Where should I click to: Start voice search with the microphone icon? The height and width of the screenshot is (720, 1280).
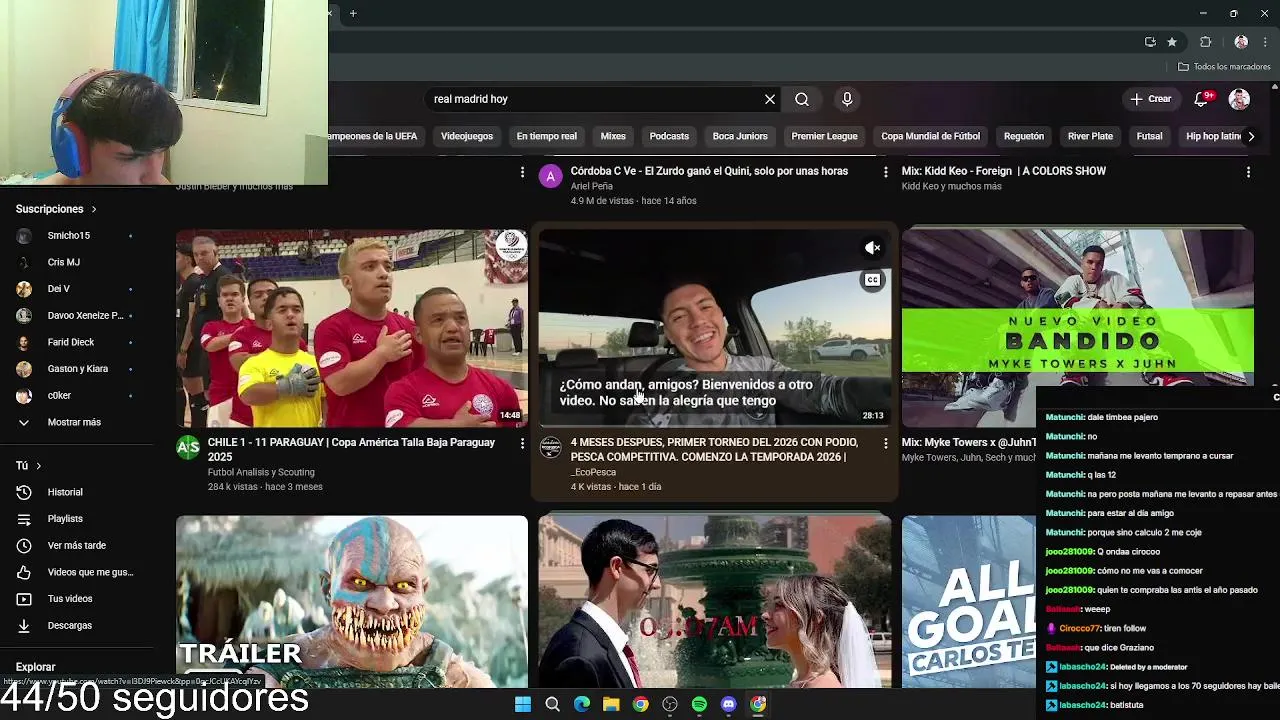(x=847, y=99)
